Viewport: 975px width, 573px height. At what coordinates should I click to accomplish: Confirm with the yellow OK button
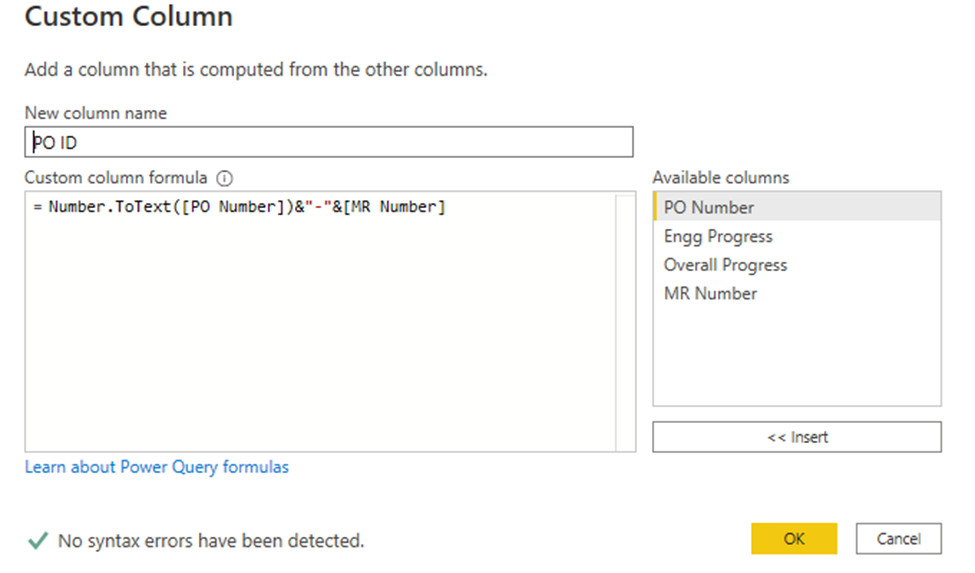[794, 538]
